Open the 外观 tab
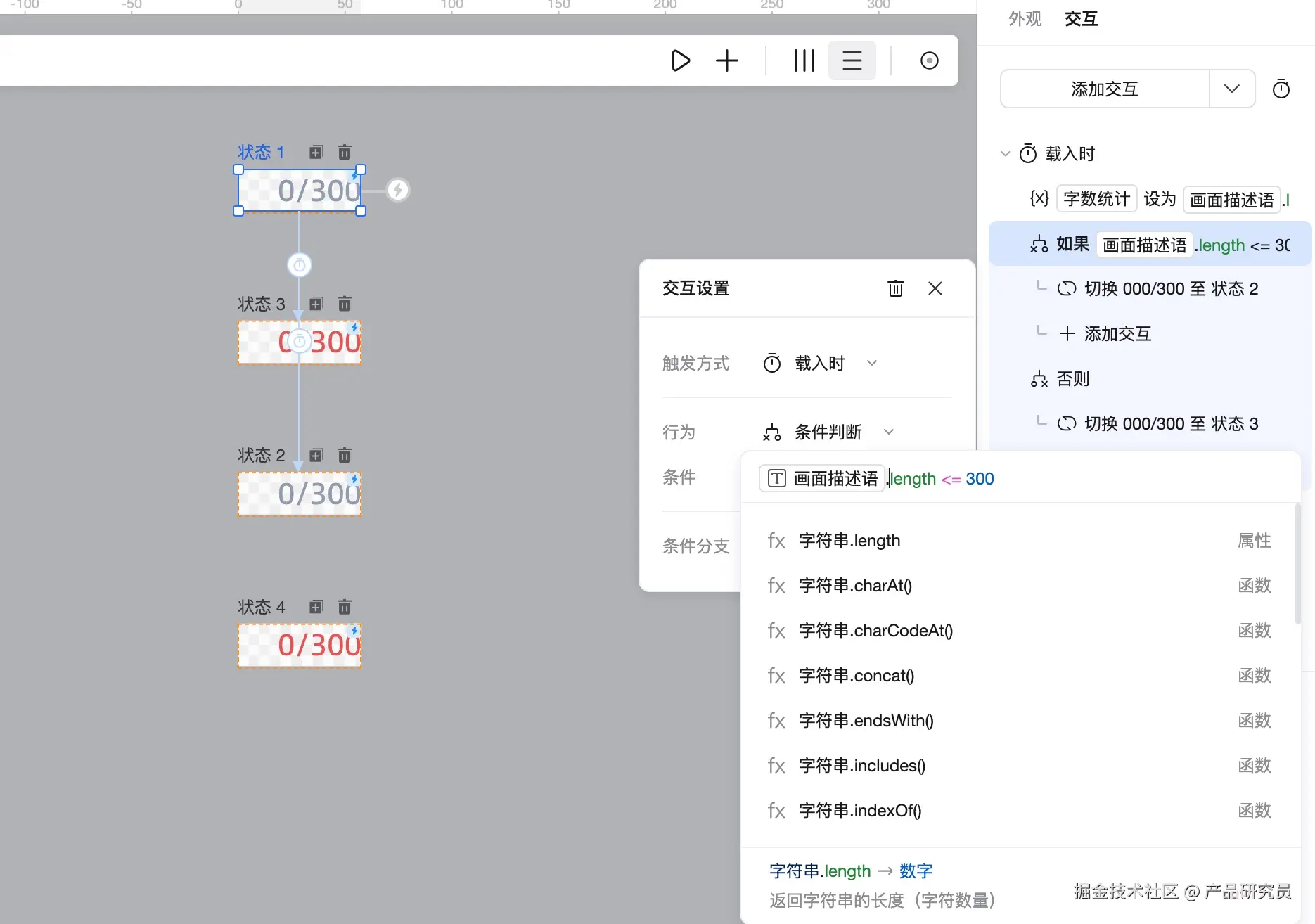Viewport: 1315px width, 924px height. (1025, 19)
